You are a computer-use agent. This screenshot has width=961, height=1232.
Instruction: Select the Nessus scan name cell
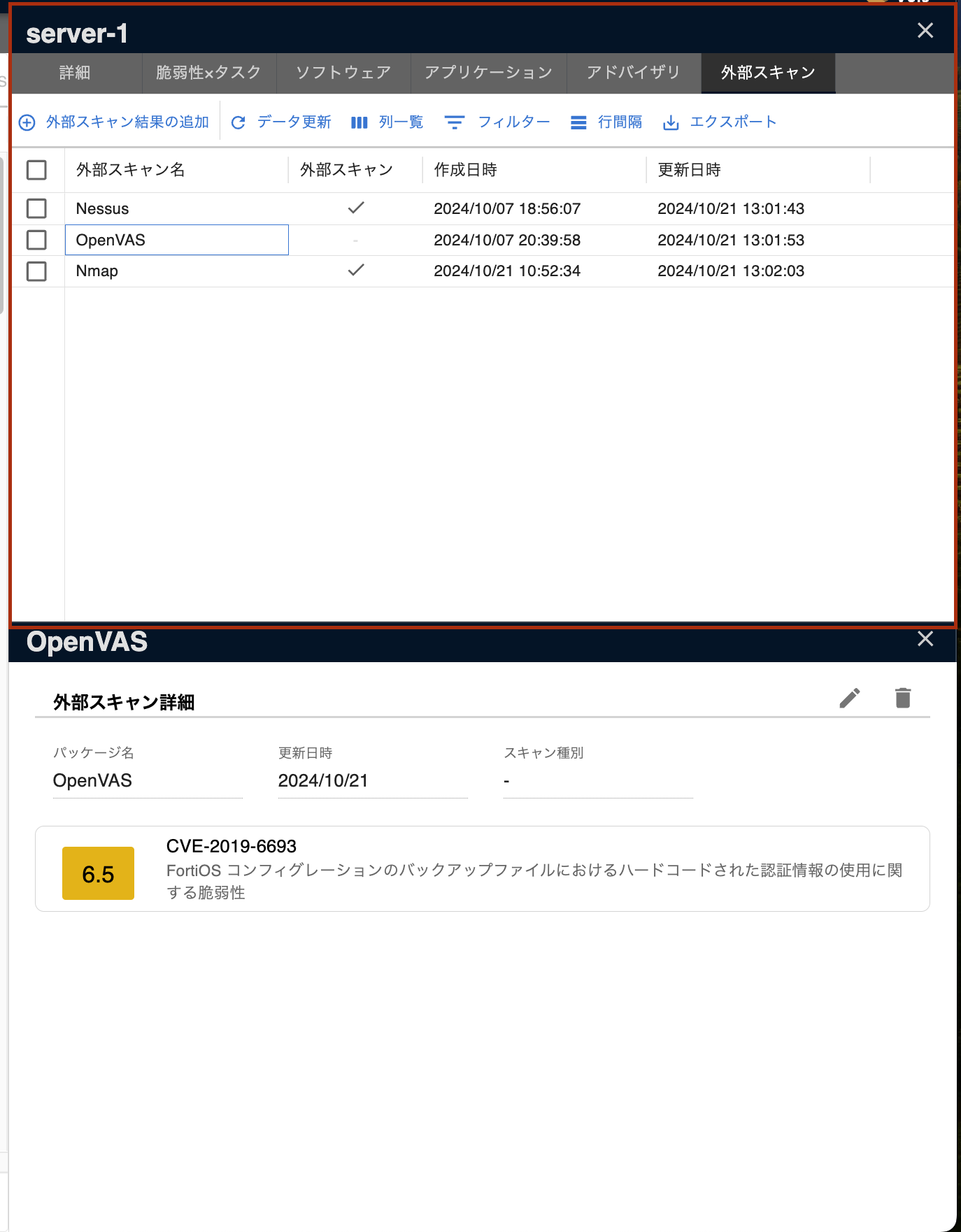coord(176,208)
